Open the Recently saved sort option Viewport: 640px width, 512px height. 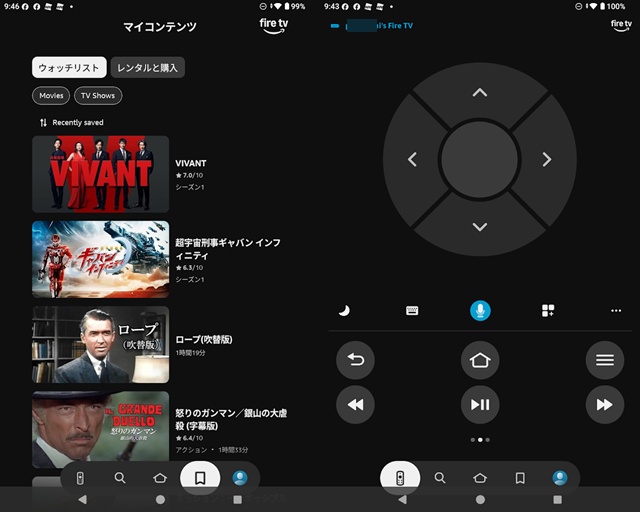(71, 122)
